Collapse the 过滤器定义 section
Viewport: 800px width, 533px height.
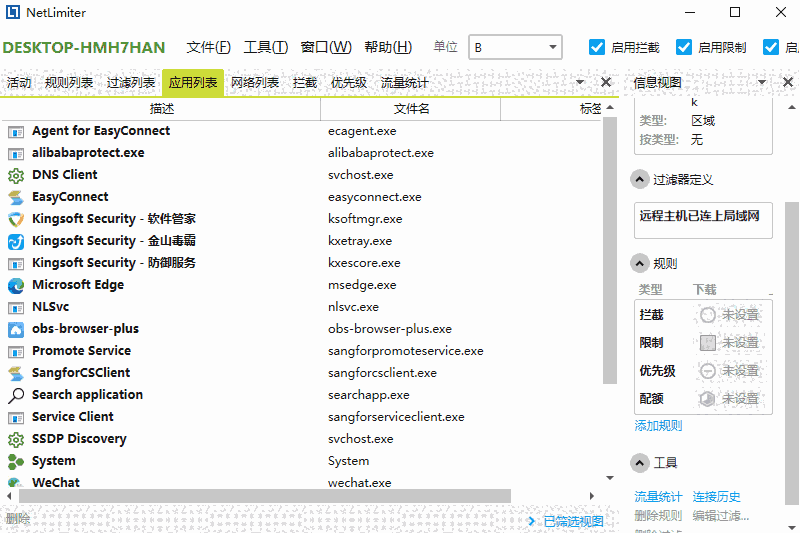click(640, 180)
